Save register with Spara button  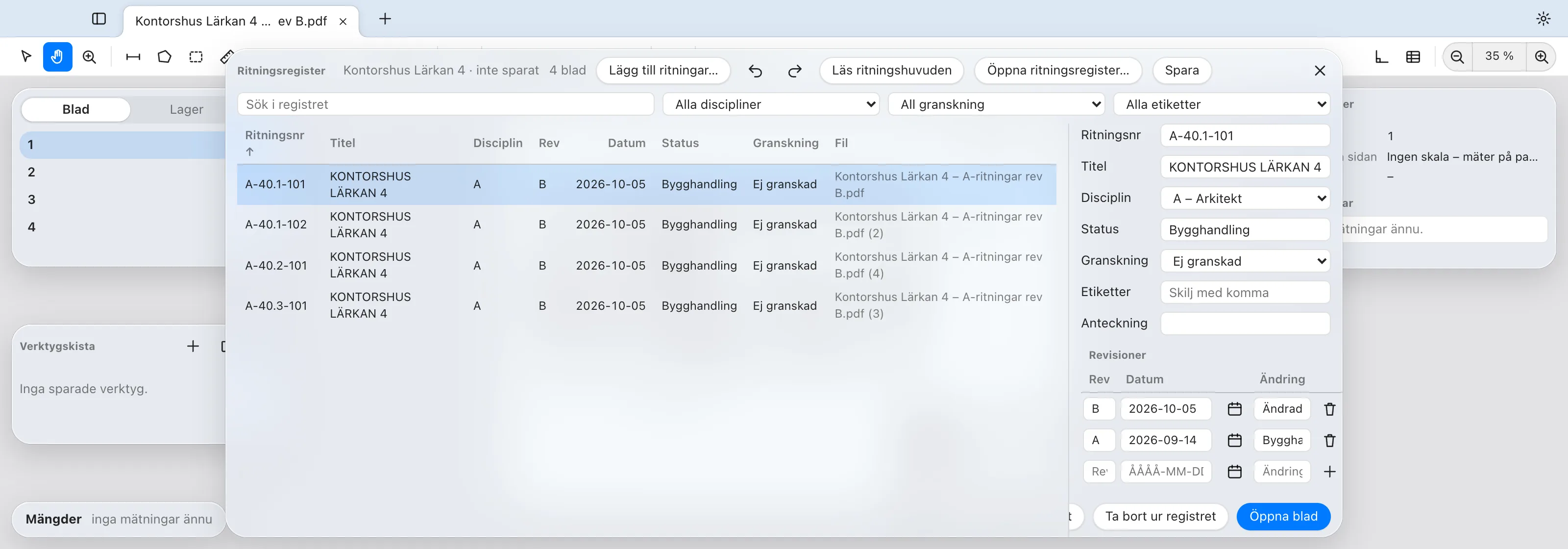point(1181,71)
